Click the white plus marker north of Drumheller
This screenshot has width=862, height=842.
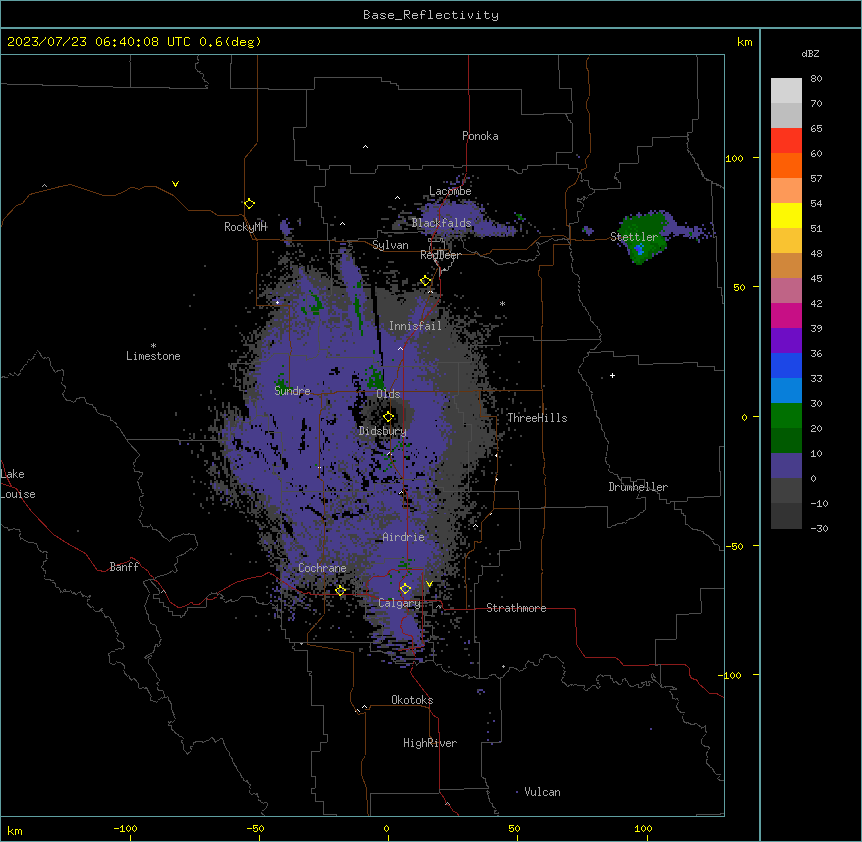(612, 375)
